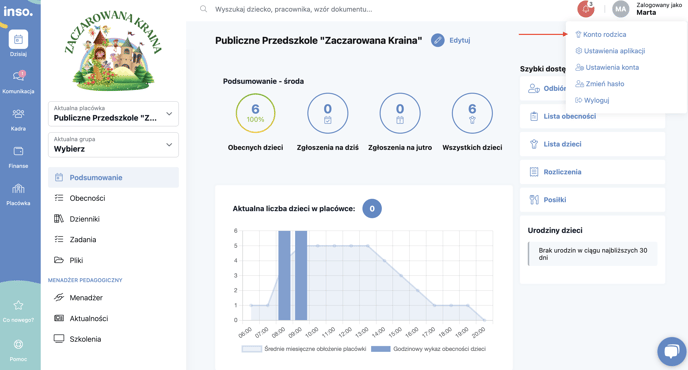The image size is (688, 370).
Task: Click the Wszystkich dzieci circle
Action: [472, 113]
